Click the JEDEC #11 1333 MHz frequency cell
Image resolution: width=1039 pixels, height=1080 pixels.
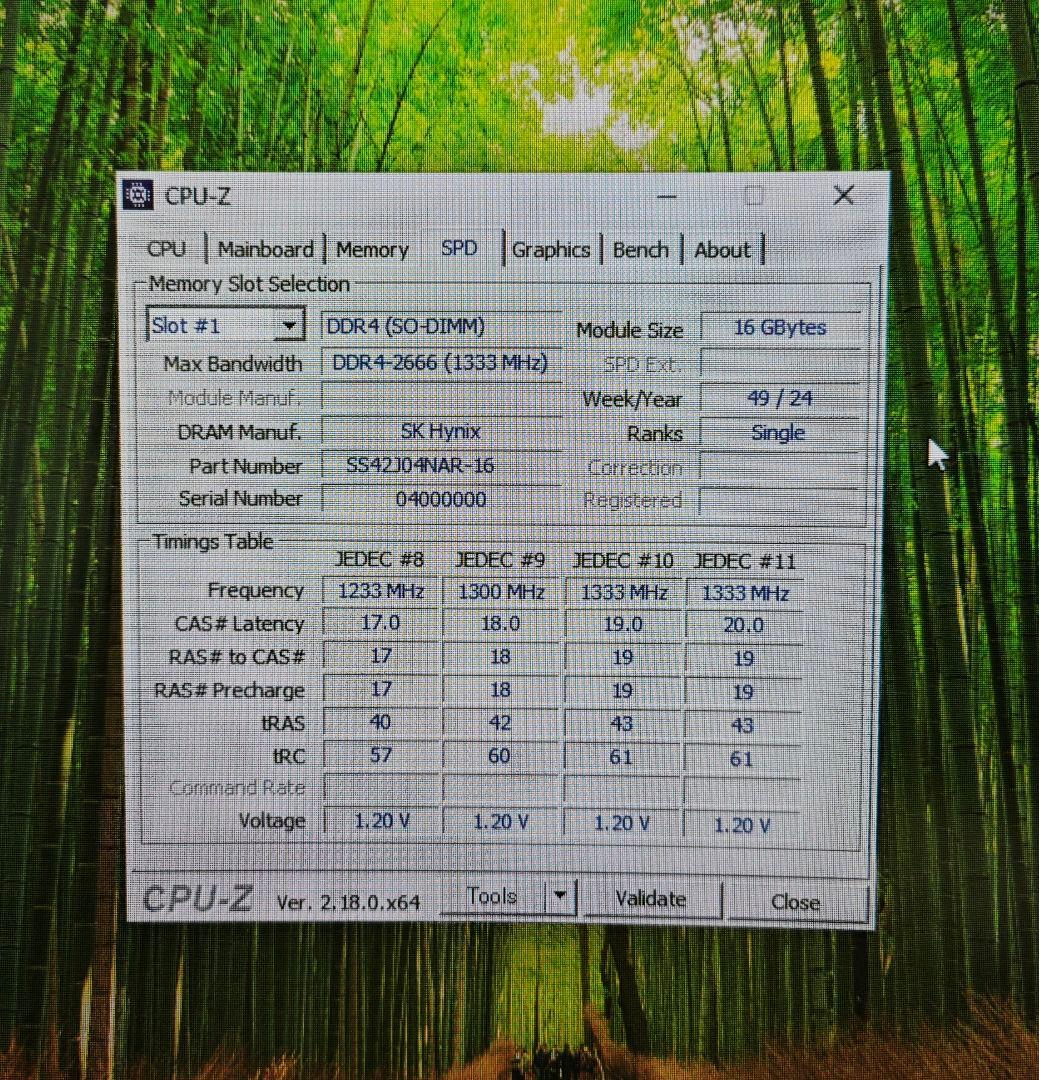tap(744, 594)
